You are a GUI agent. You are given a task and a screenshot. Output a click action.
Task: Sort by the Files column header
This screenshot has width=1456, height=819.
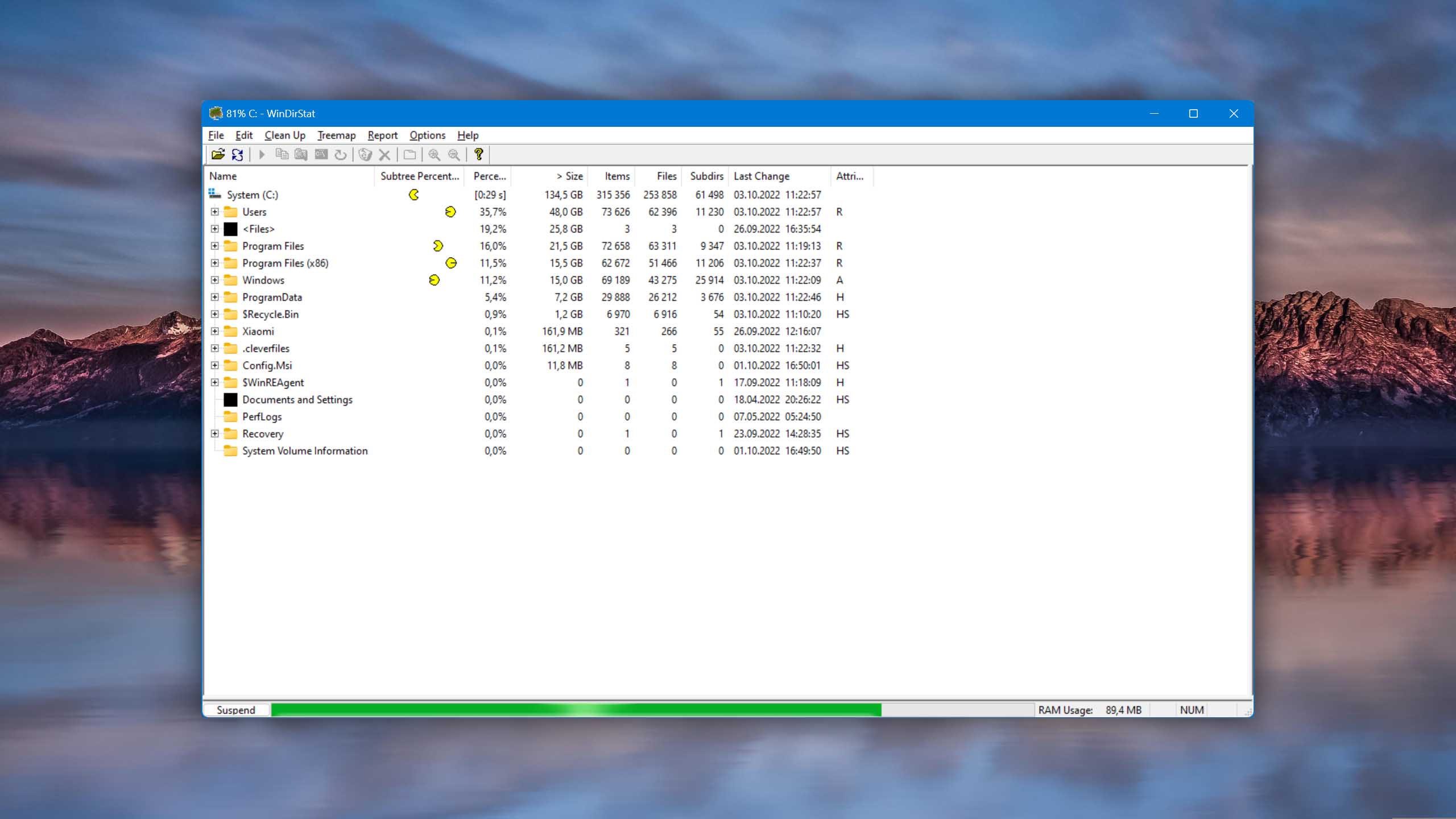(x=658, y=176)
